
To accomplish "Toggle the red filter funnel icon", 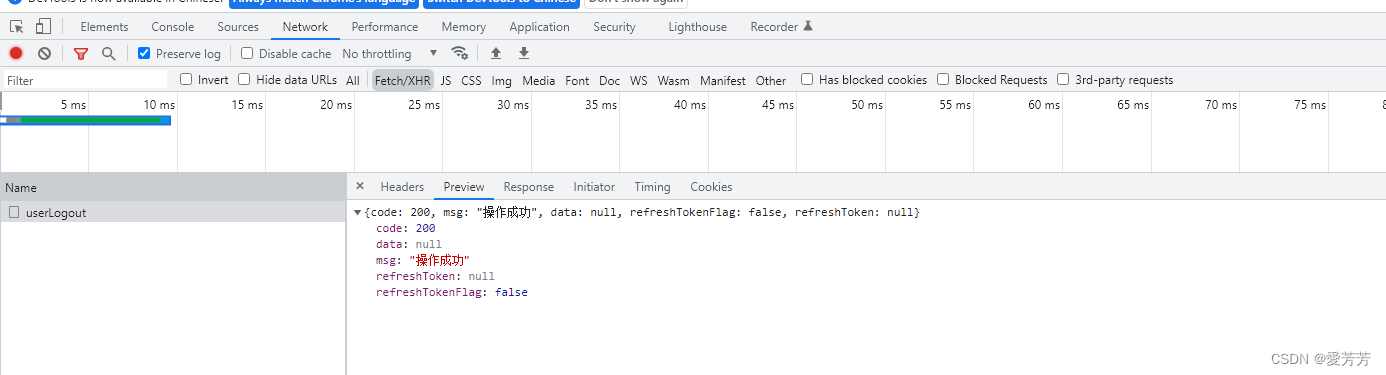I will click(81, 53).
